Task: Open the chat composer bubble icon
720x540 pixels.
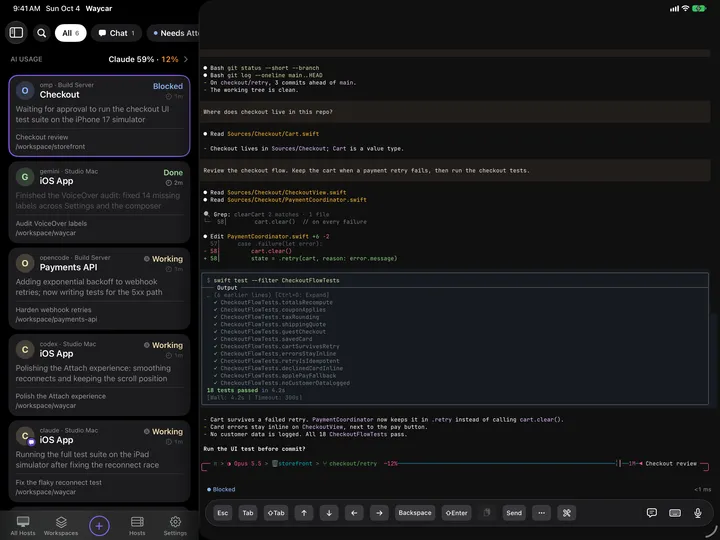Action: pos(652,512)
